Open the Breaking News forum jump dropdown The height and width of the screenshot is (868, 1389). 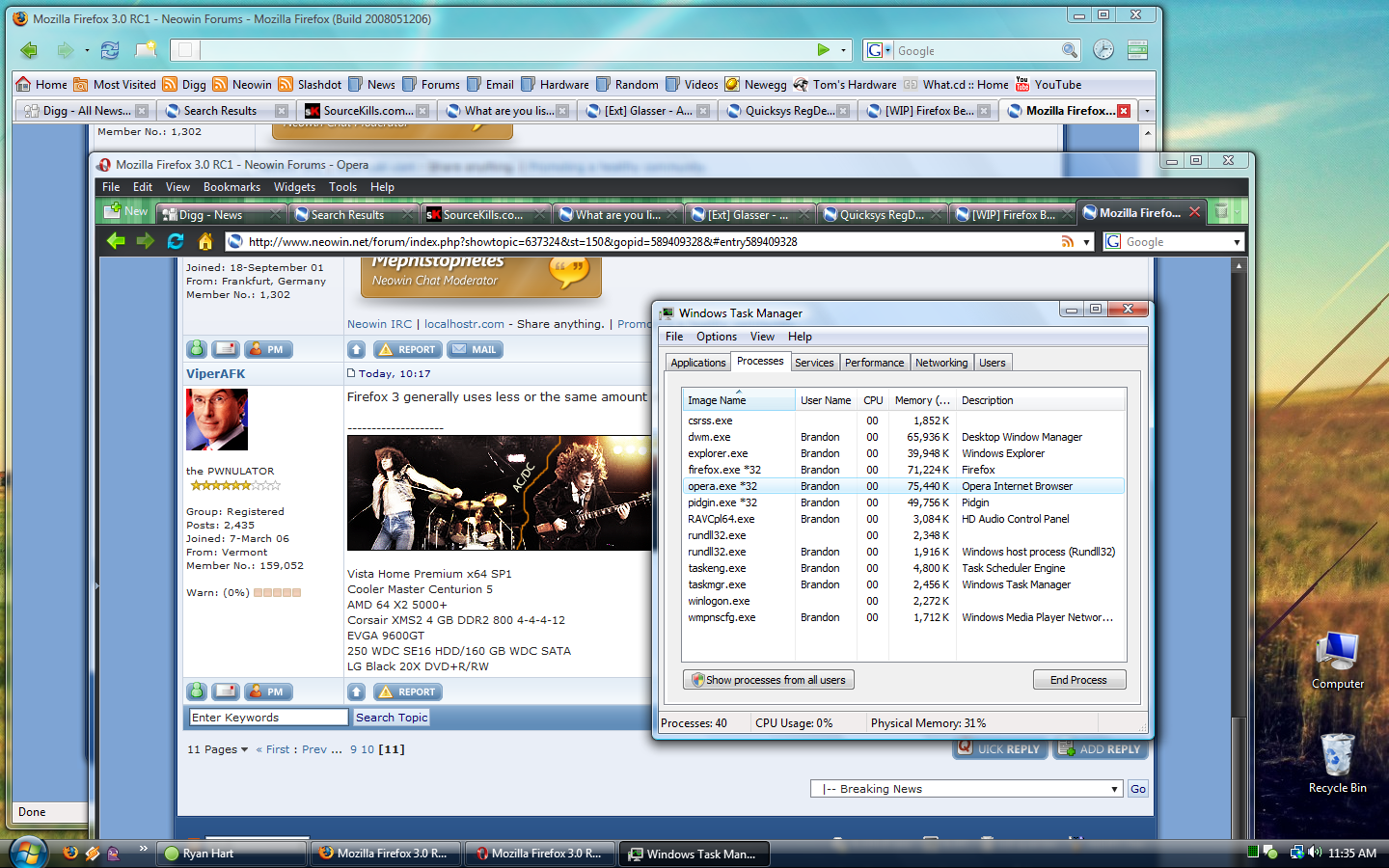(966, 789)
